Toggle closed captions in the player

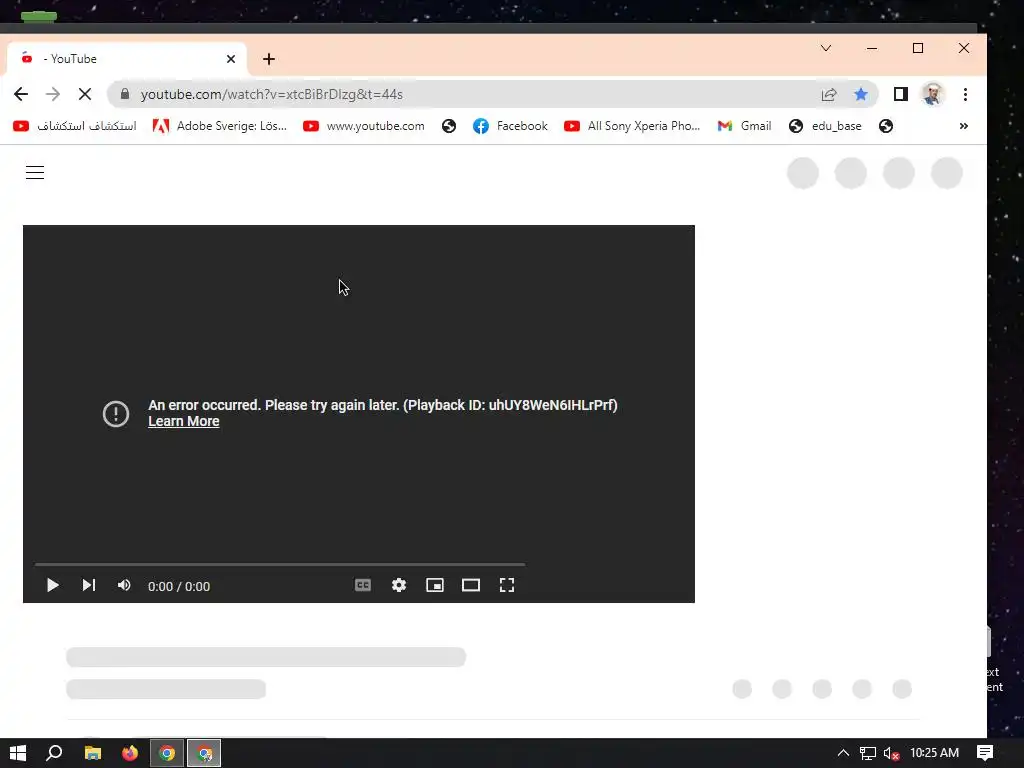click(363, 585)
